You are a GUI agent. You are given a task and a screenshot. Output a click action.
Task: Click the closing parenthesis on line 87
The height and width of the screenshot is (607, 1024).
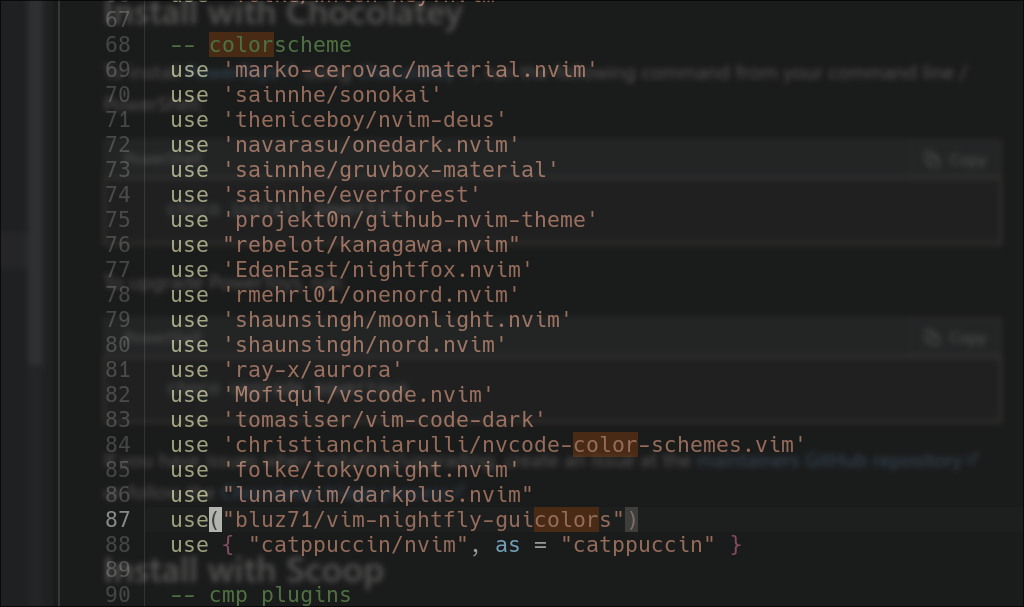631,519
